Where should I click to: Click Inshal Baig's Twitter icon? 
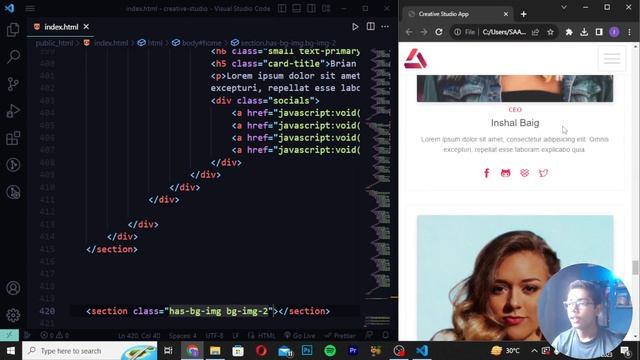[543, 173]
